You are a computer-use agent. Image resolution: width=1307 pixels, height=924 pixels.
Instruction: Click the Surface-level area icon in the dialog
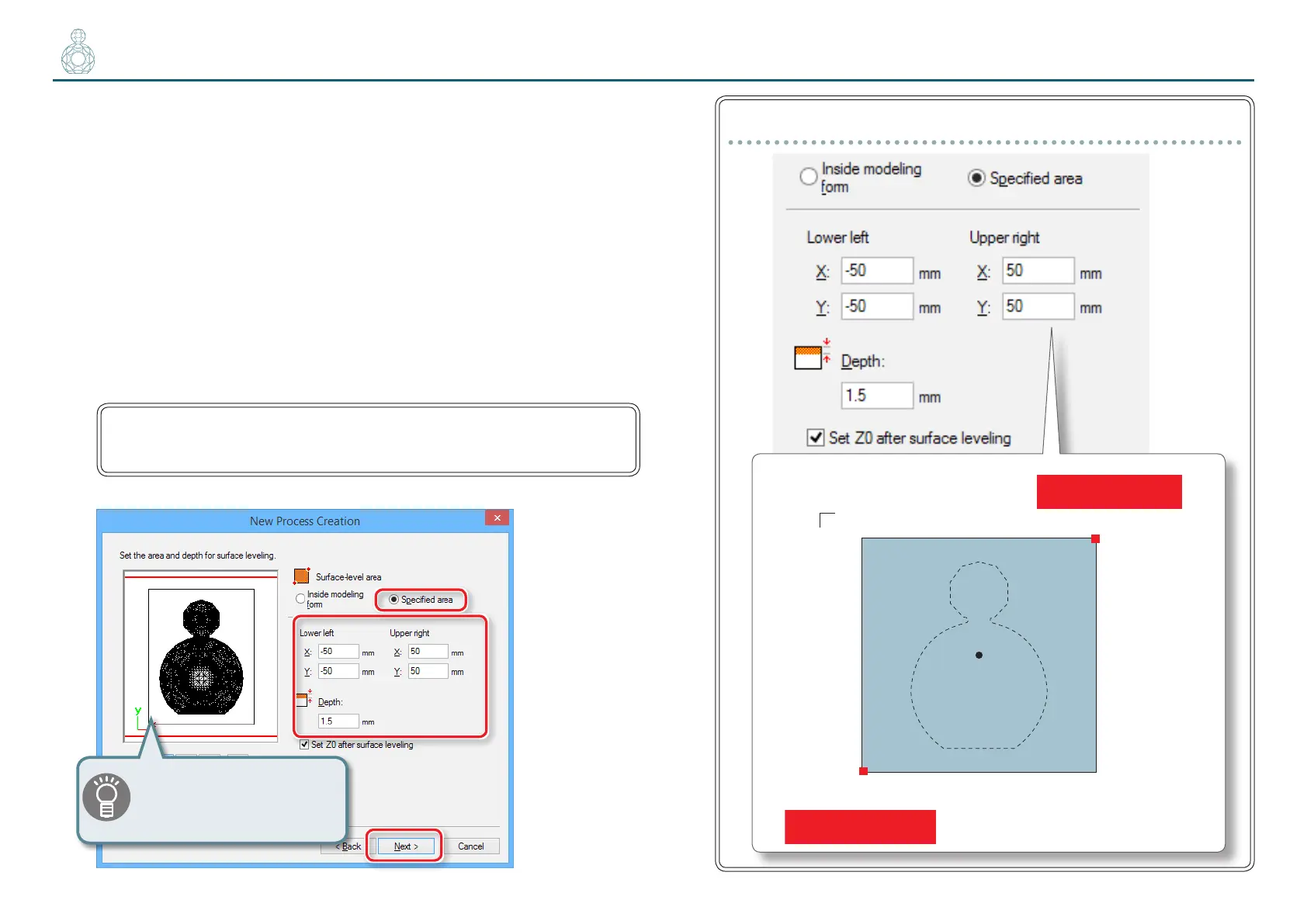[302, 576]
